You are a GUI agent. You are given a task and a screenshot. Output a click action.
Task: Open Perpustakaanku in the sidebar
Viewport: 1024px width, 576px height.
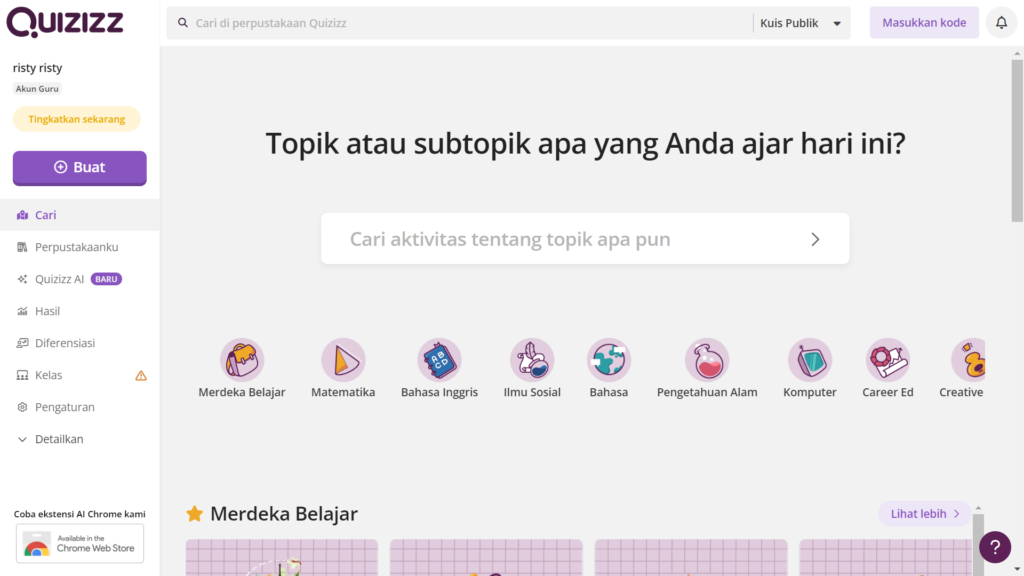coord(80,247)
